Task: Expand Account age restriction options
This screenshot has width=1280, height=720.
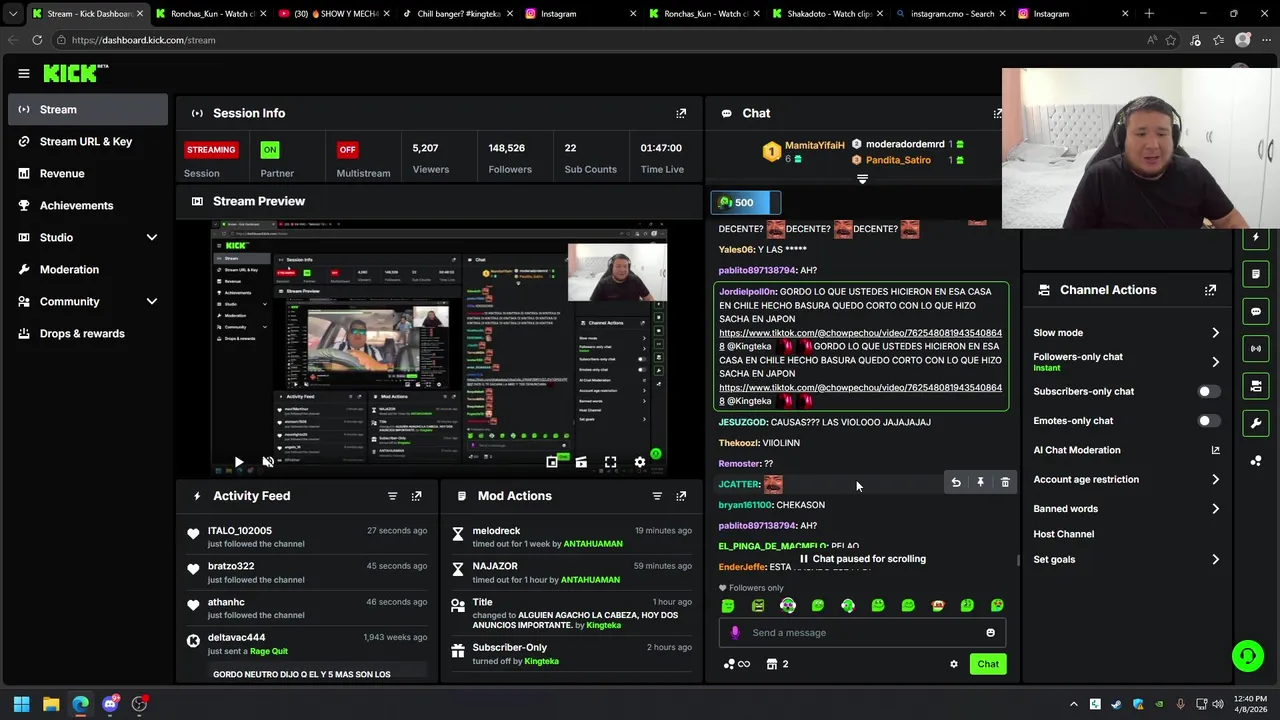Action: pos(1215,480)
